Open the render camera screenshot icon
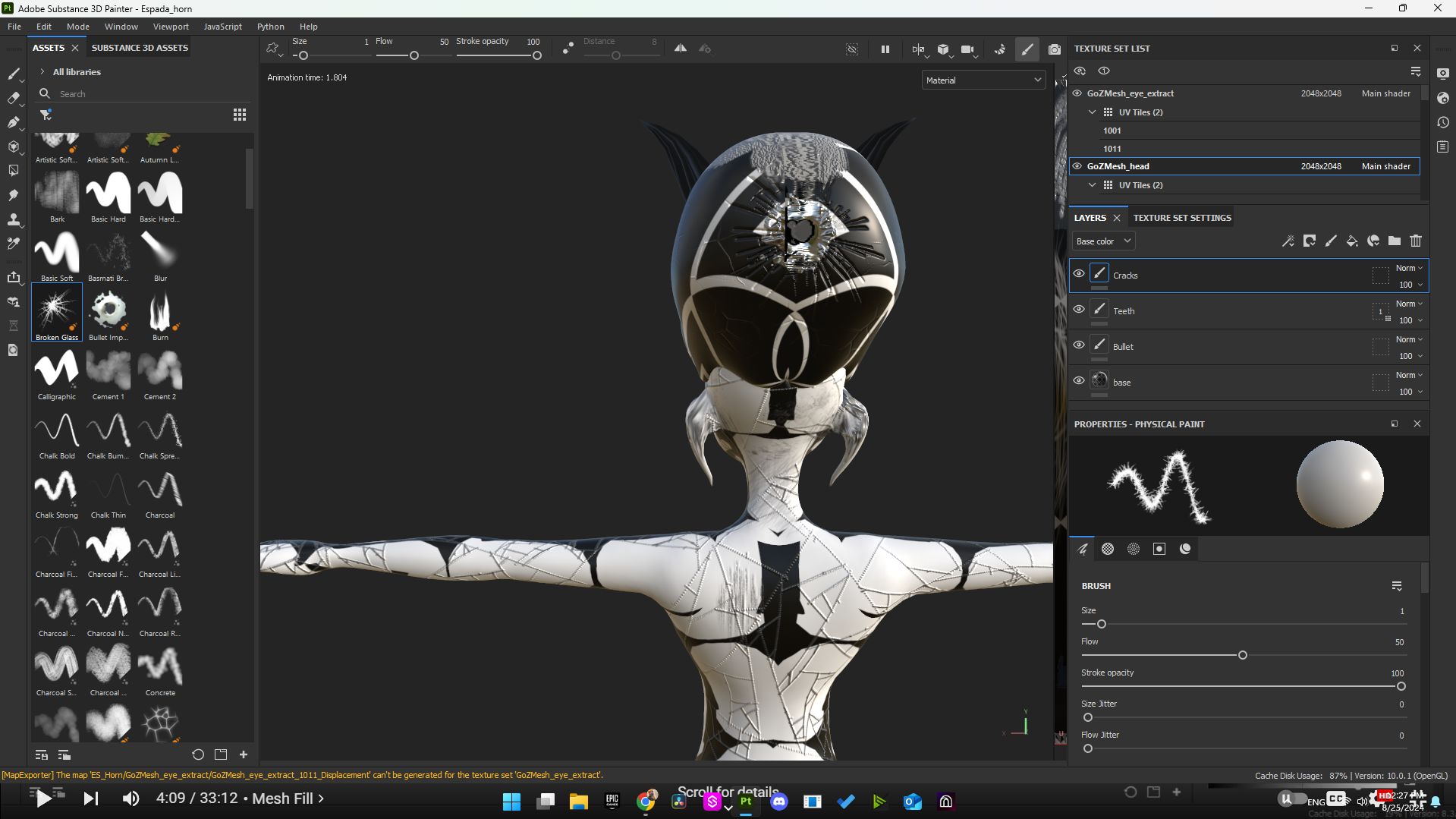Image resolution: width=1456 pixels, height=819 pixels. point(1055,49)
